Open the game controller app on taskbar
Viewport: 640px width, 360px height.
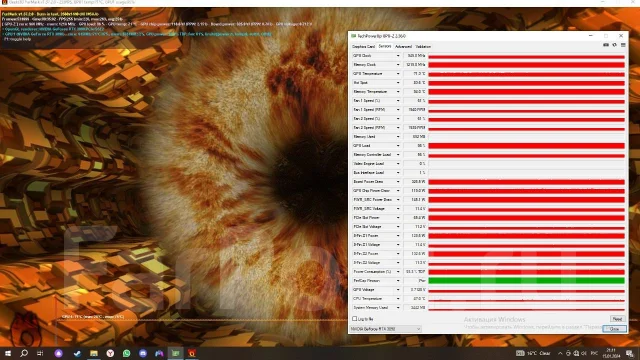(x=159, y=353)
